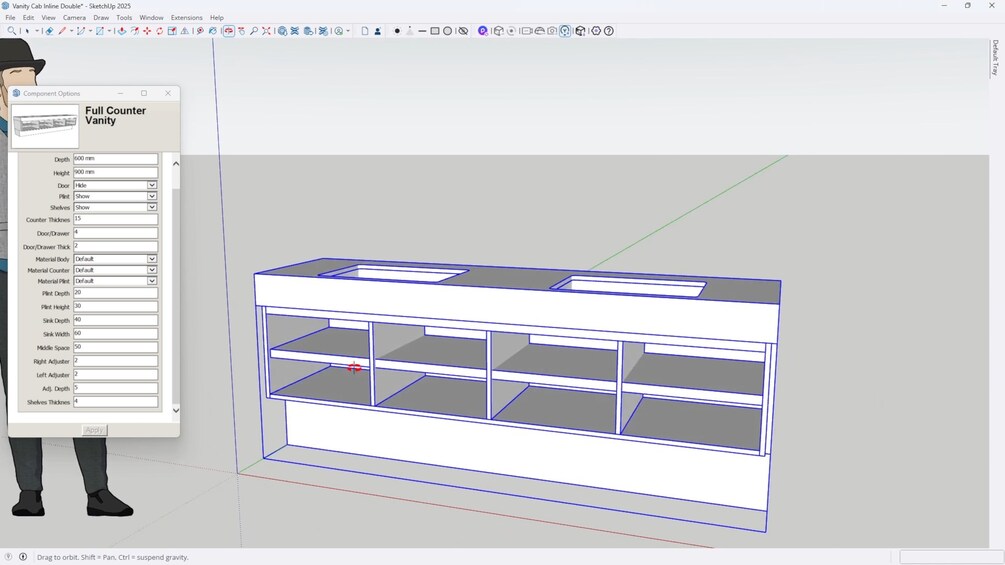Click the Component Options scroll up arrow
Image resolution: width=1005 pixels, height=565 pixels.
point(176,163)
